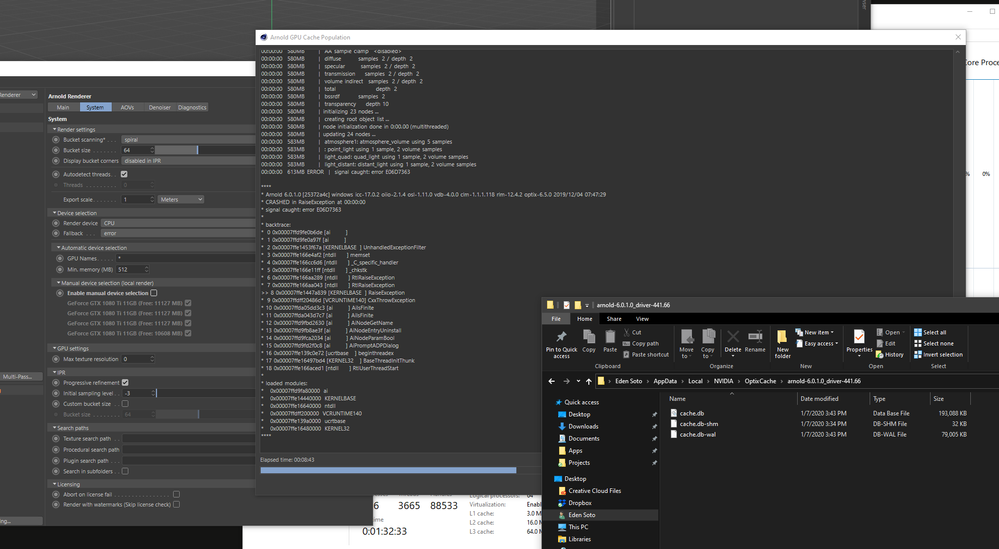The width and height of the screenshot is (999, 549).
Task: Toggle Render with watermarks checkbox
Action: point(176,504)
